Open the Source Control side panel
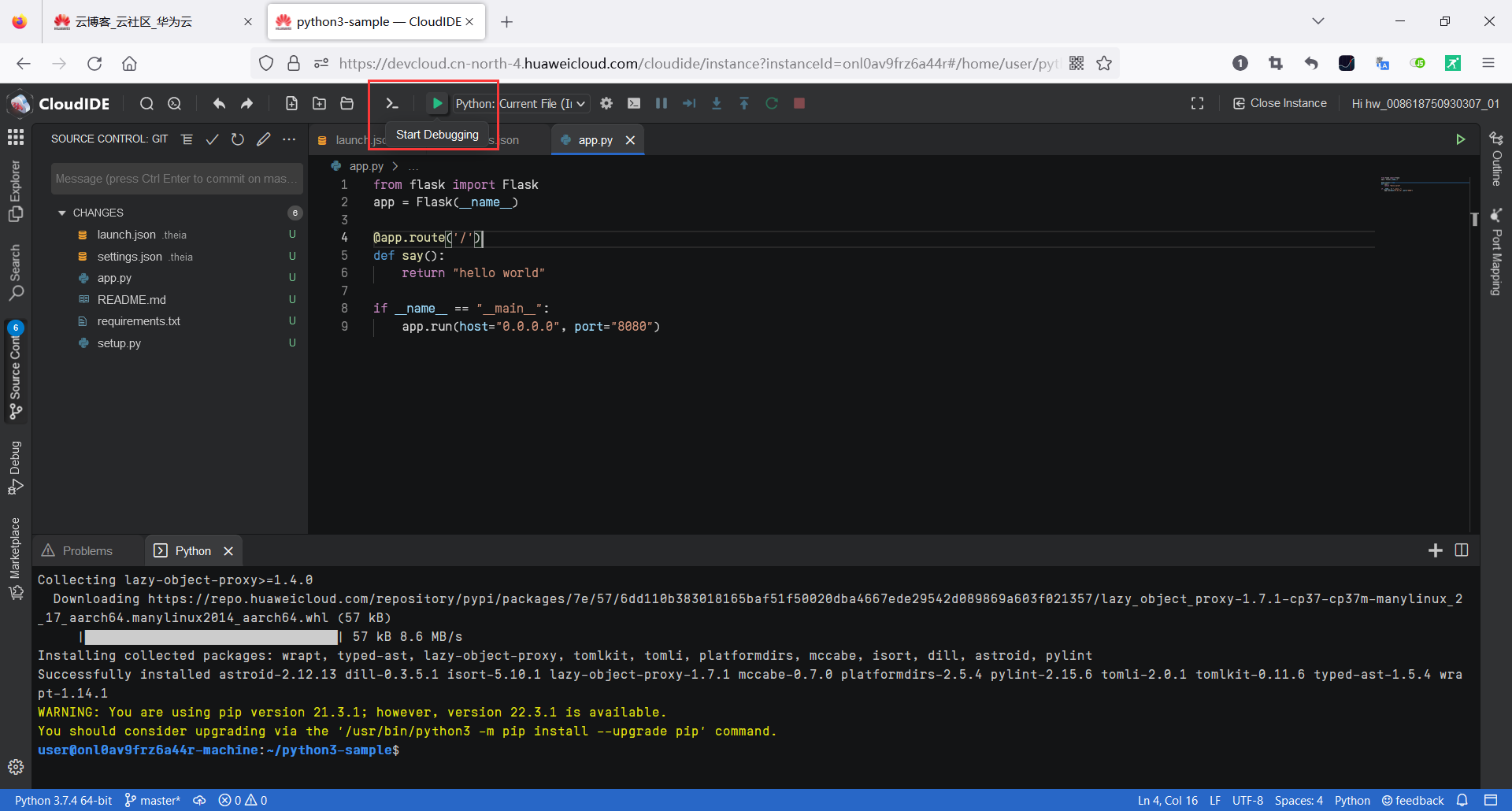The height and width of the screenshot is (811, 1512). coord(16,371)
